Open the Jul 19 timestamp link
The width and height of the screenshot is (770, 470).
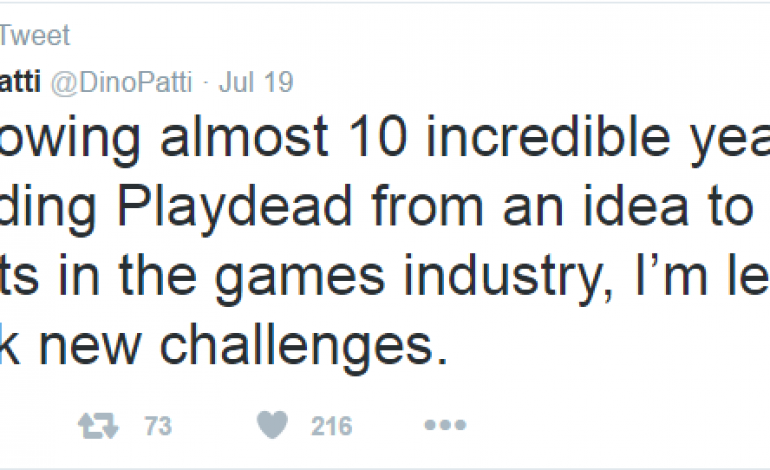pyautogui.click(x=263, y=82)
